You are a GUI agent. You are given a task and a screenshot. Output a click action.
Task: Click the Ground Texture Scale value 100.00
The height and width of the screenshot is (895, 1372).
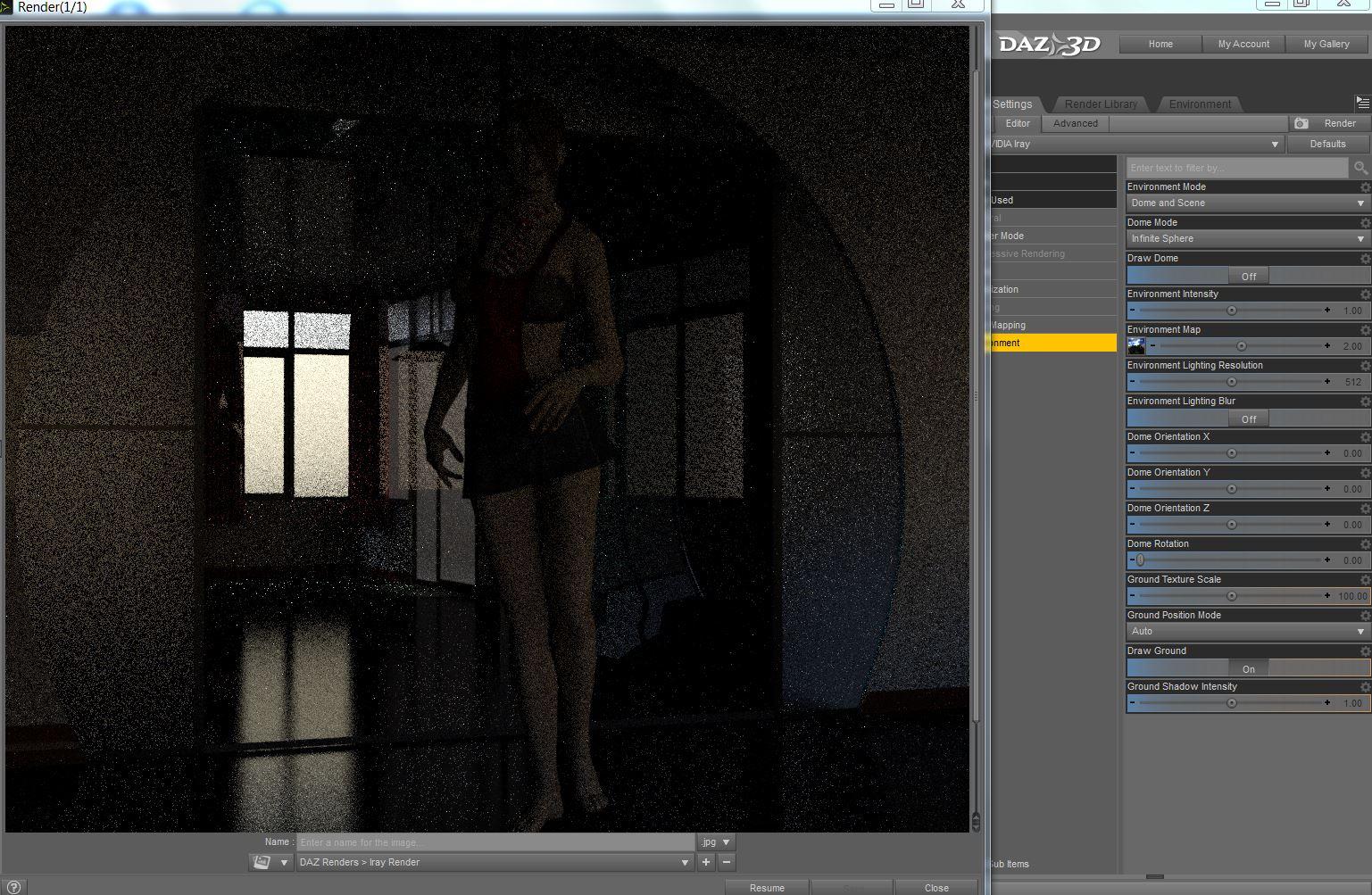(1352, 596)
